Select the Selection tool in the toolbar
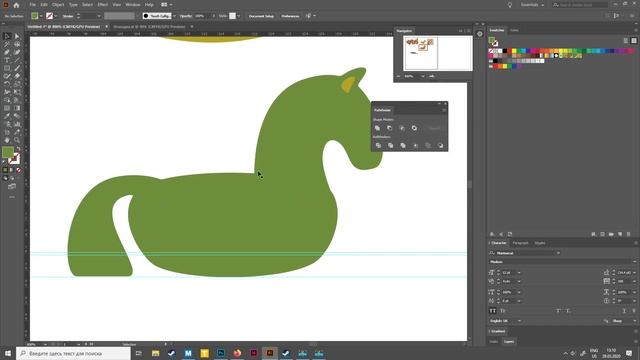 pos(7,36)
